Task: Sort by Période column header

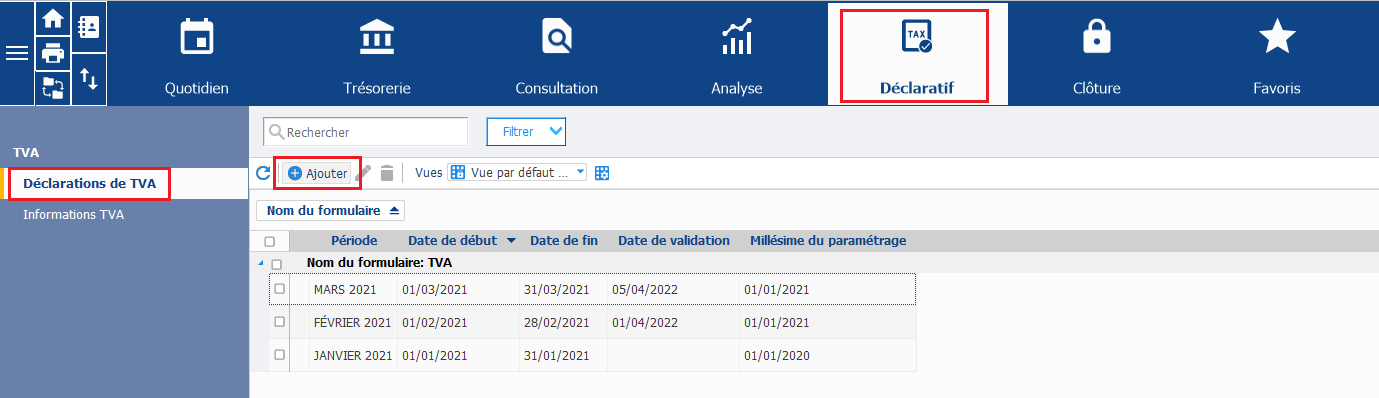Action: tap(354, 241)
